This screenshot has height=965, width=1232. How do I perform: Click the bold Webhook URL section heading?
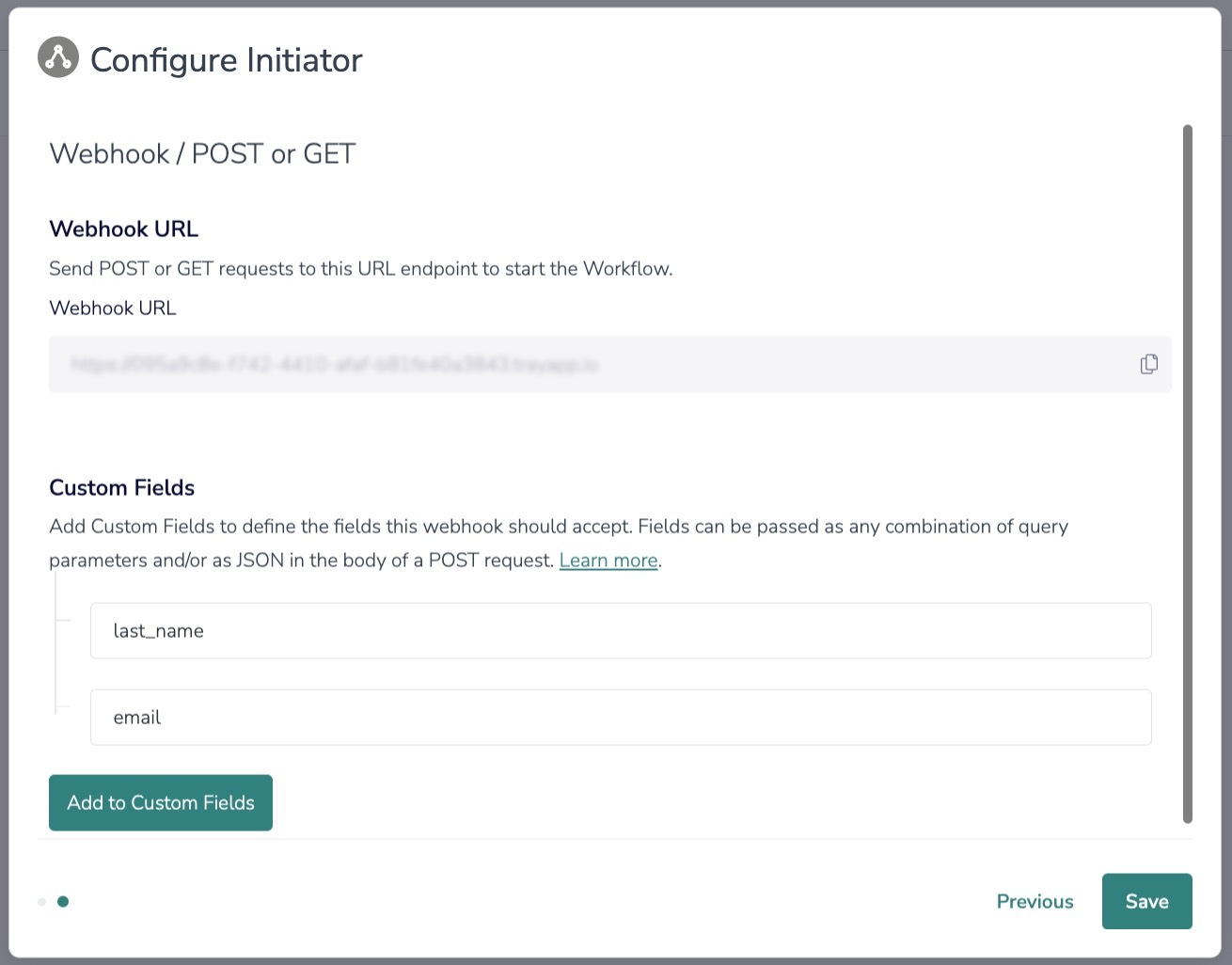click(x=124, y=229)
